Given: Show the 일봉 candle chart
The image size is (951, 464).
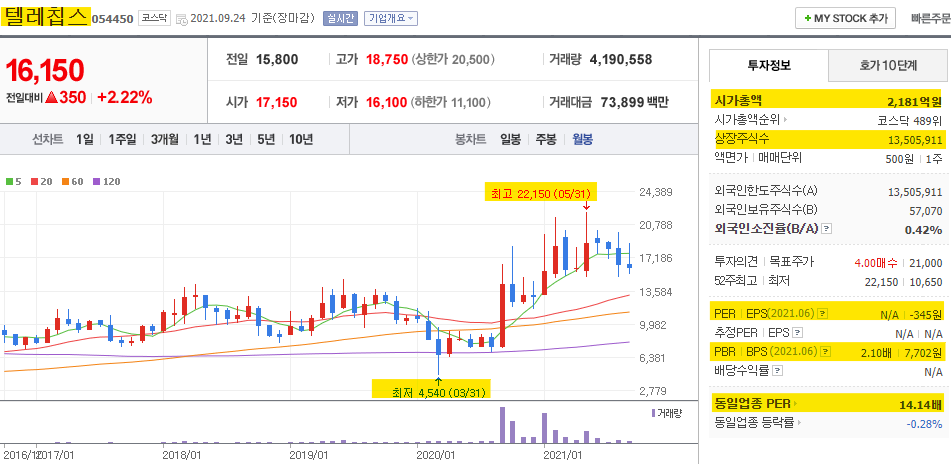Looking at the screenshot, I should (x=510, y=140).
